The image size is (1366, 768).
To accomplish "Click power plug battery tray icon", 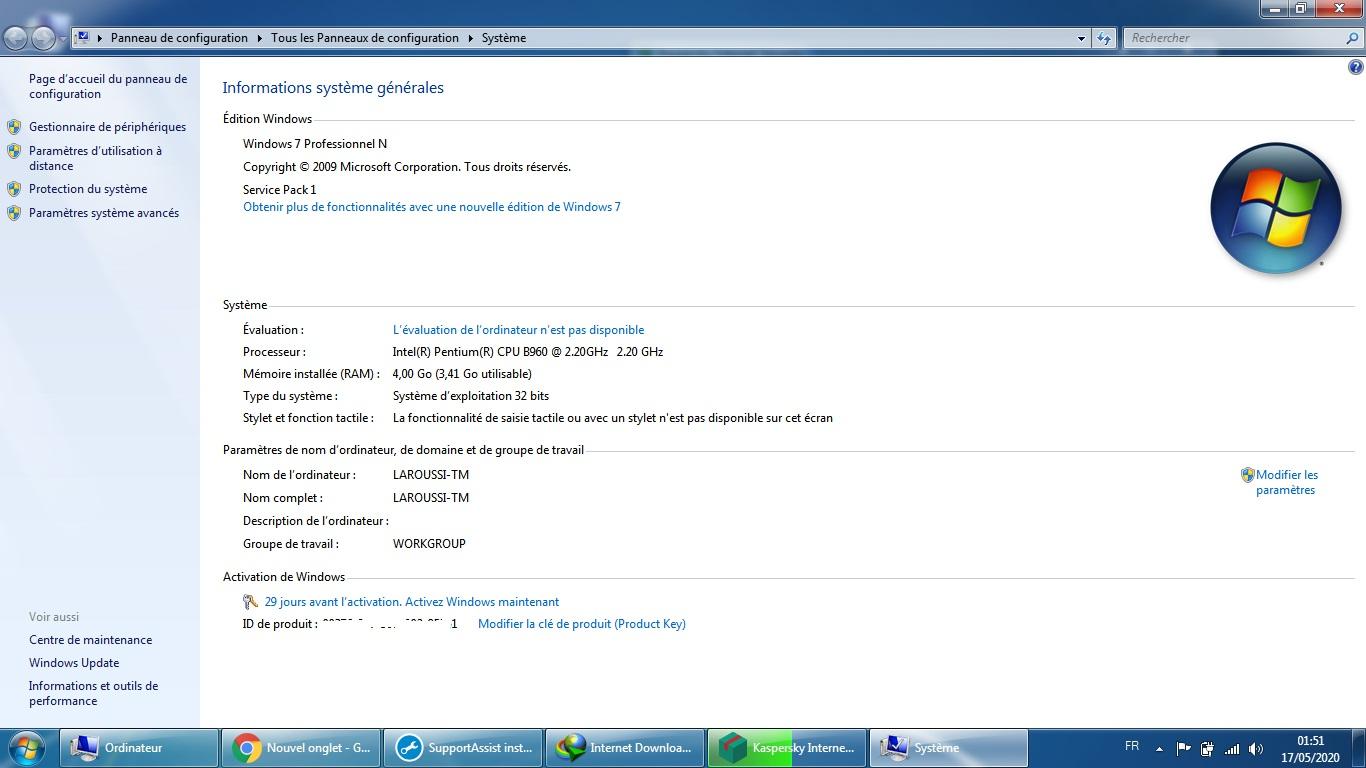I will tap(1207, 748).
